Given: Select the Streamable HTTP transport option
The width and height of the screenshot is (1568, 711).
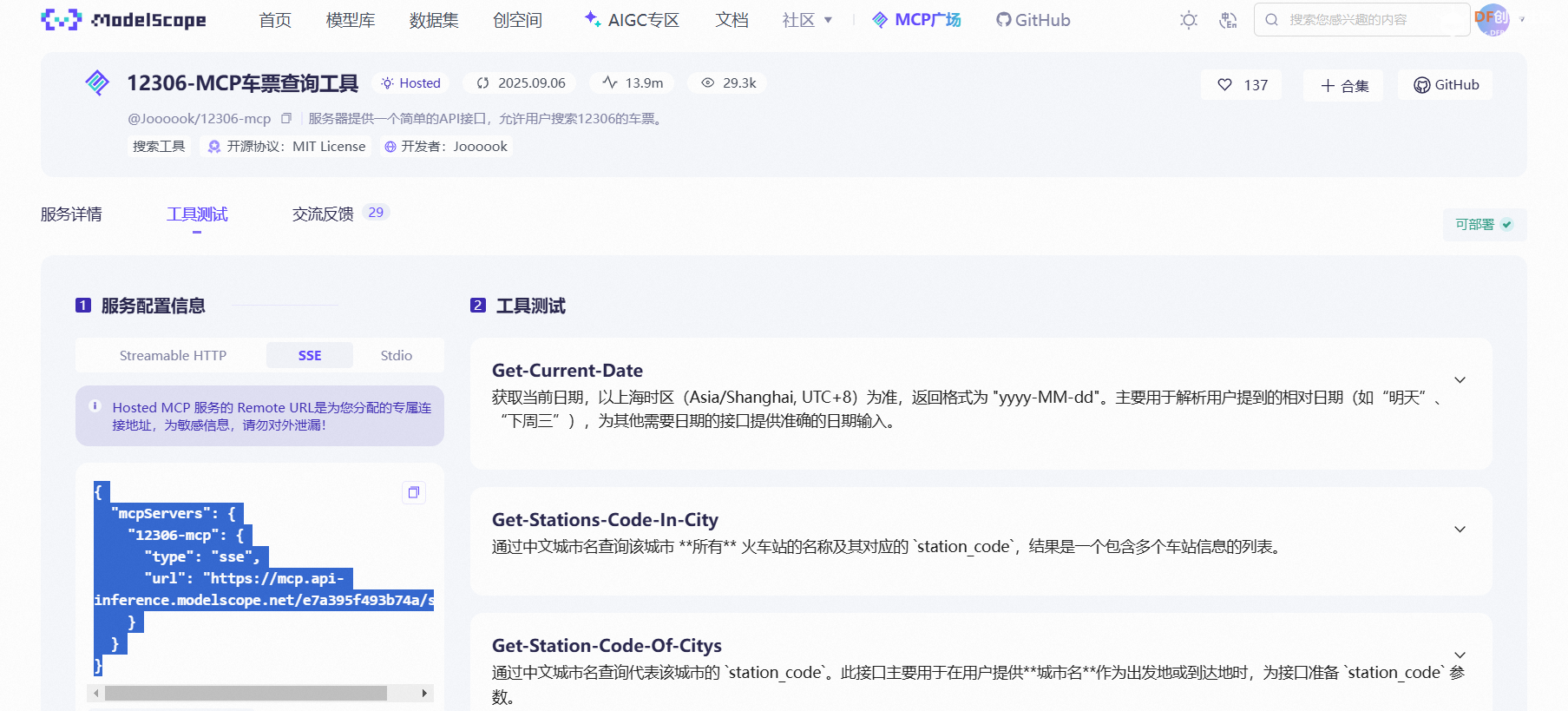Looking at the screenshot, I should tap(173, 355).
